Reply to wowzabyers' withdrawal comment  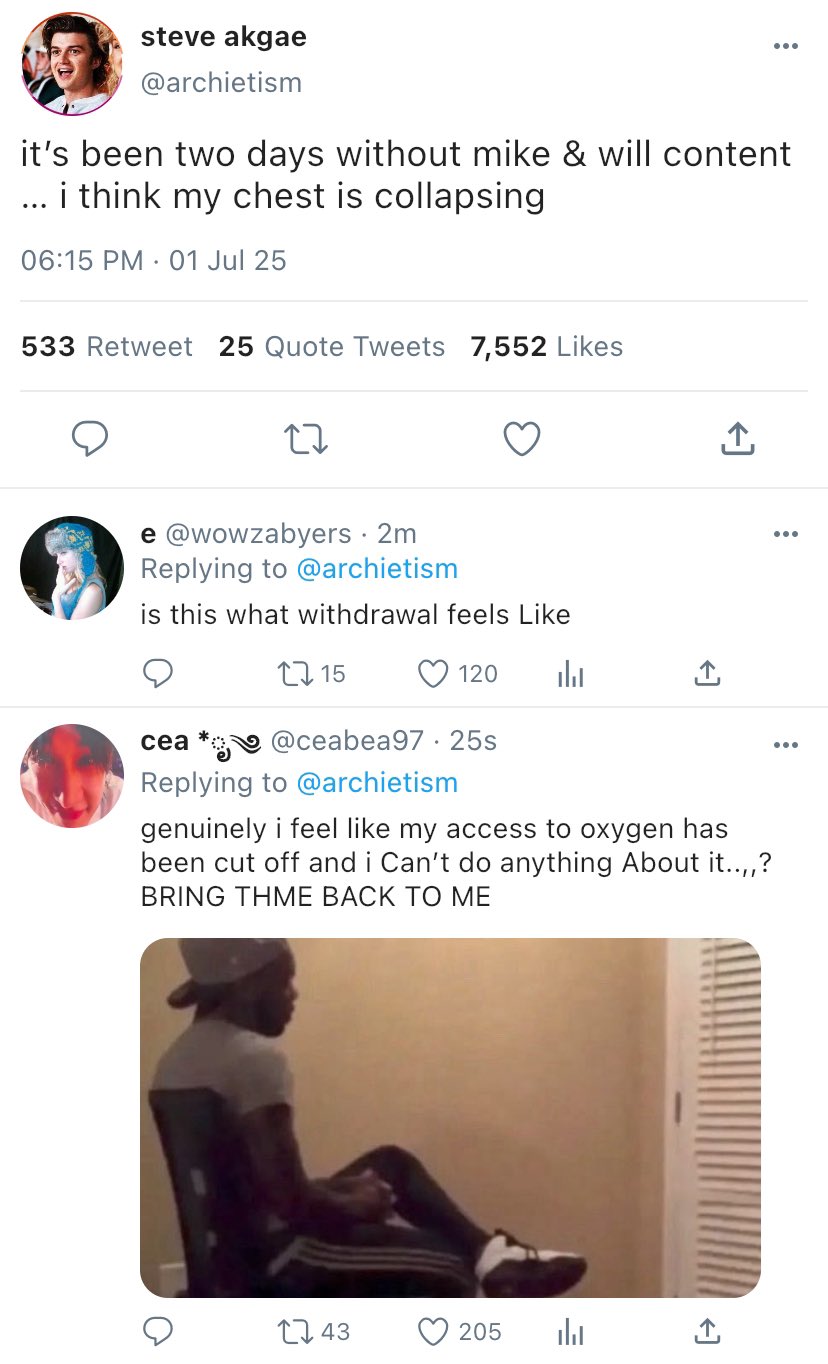[x=157, y=674]
